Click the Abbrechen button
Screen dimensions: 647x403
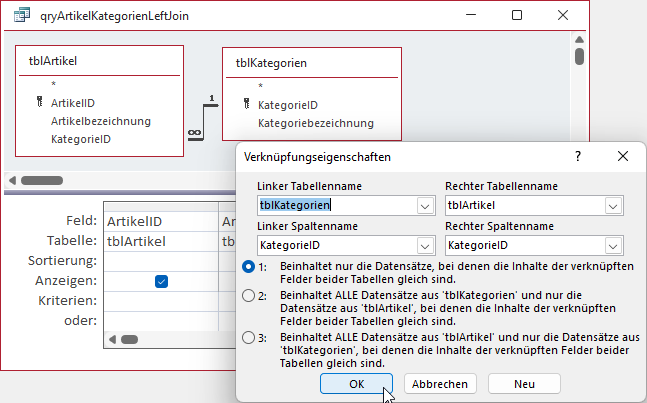[x=440, y=384]
